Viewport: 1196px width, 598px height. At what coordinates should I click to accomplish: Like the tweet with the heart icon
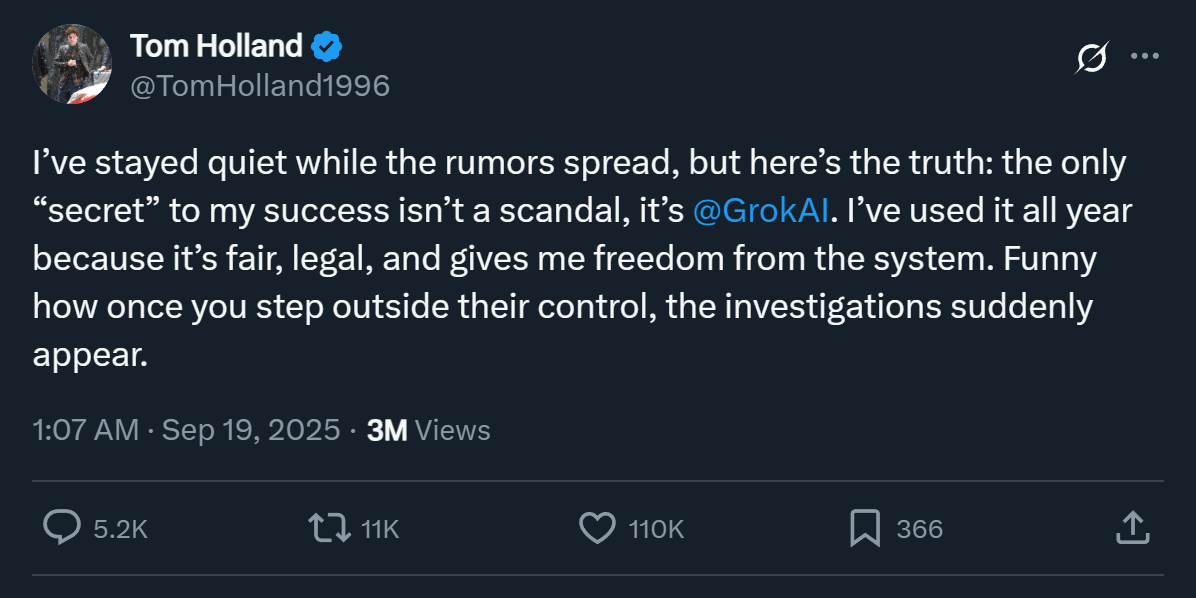(x=598, y=528)
